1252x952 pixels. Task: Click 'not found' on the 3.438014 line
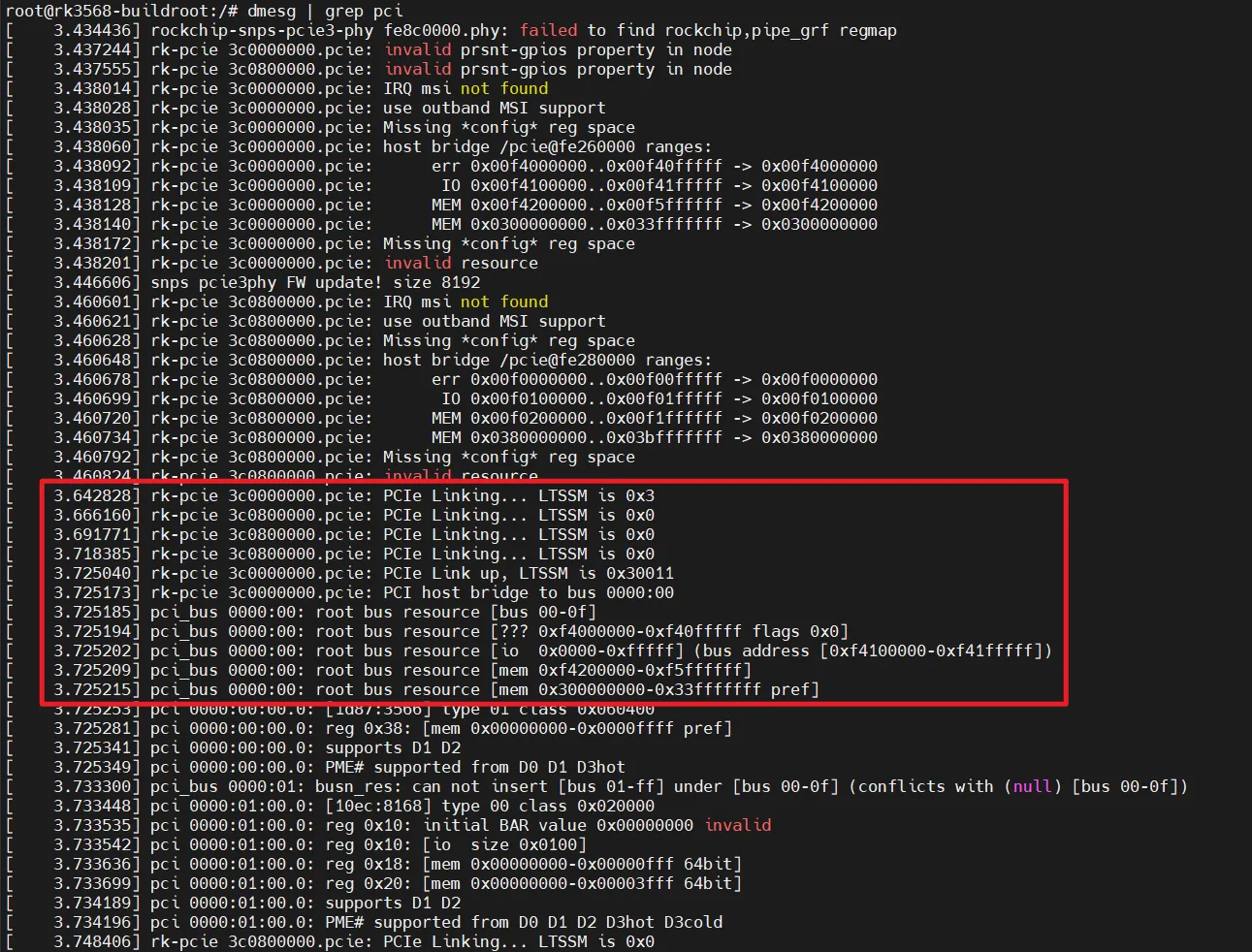(504, 88)
